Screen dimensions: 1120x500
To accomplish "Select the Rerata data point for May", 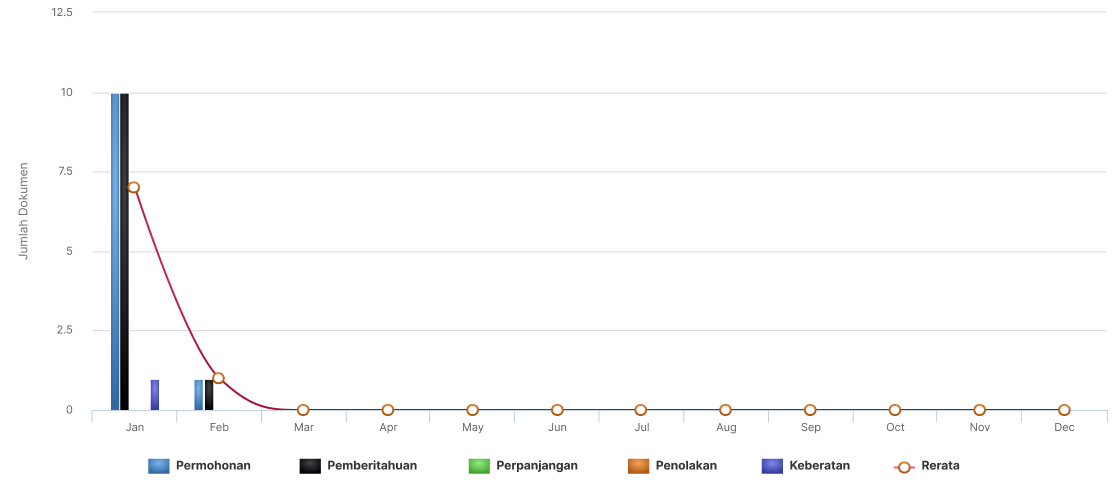I will pos(472,410).
